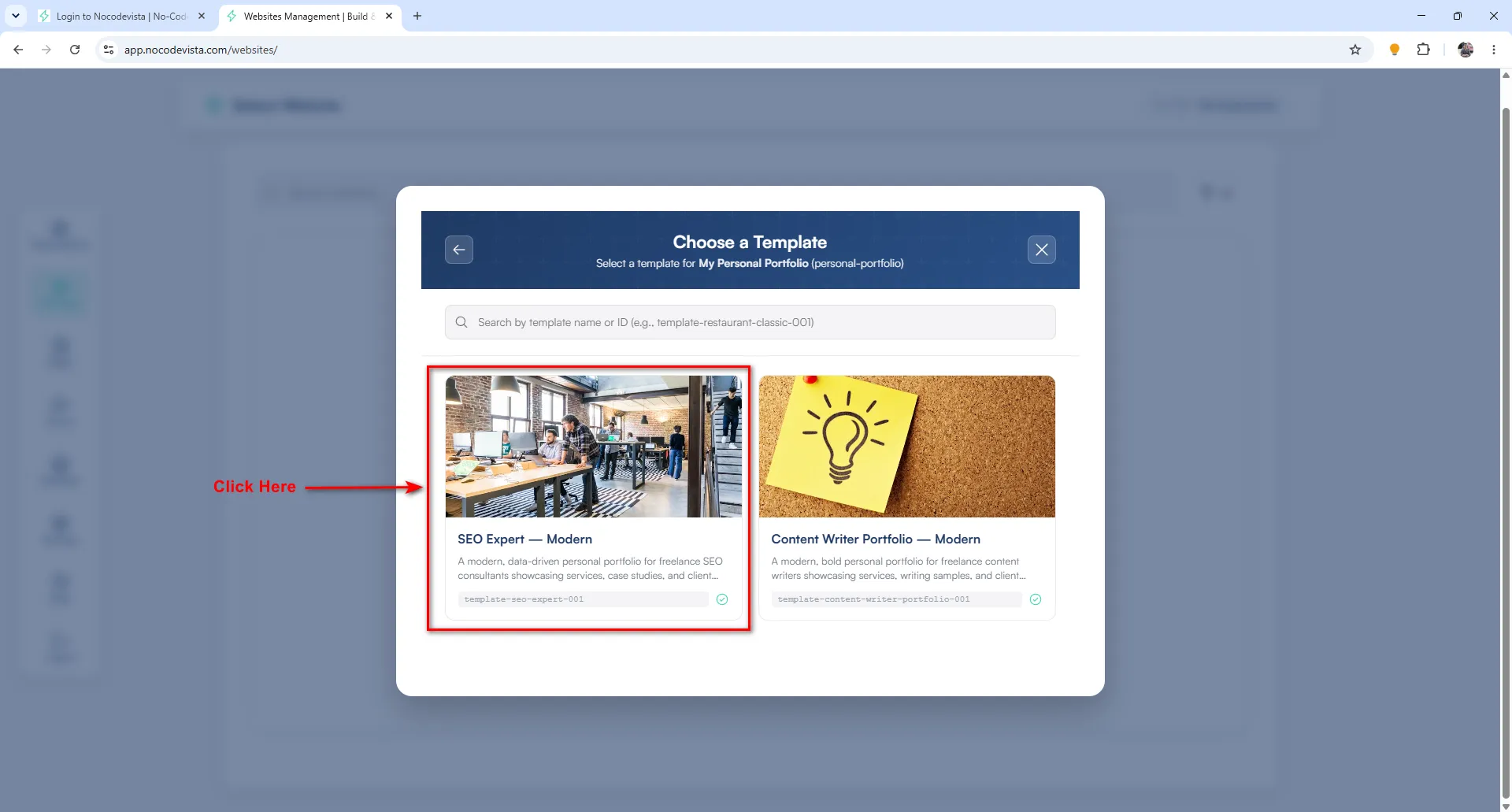
Task: Click the template search input field
Action: pyautogui.click(x=750, y=322)
